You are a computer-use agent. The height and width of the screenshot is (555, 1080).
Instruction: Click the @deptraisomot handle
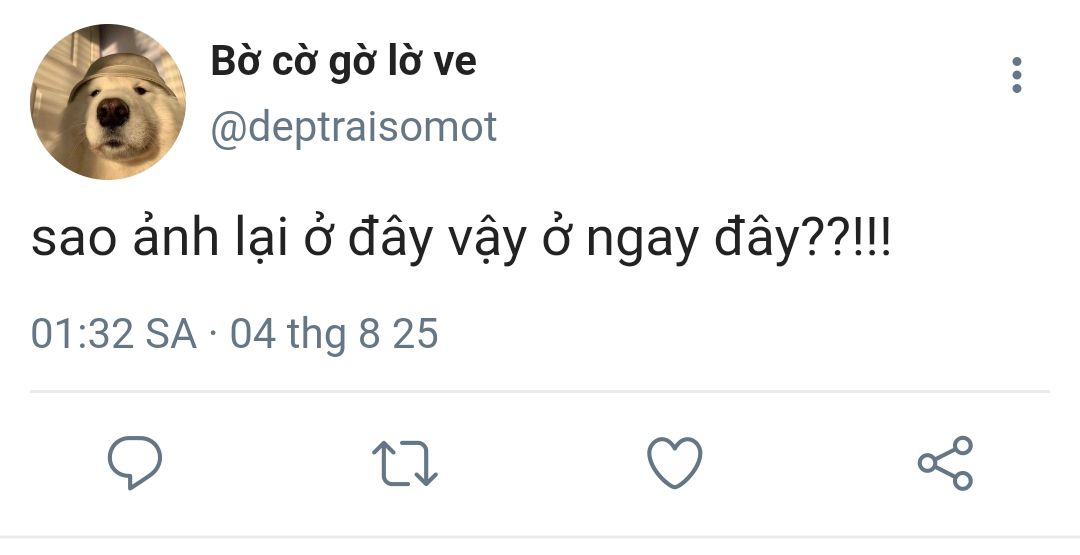pyautogui.click(x=353, y=127)
